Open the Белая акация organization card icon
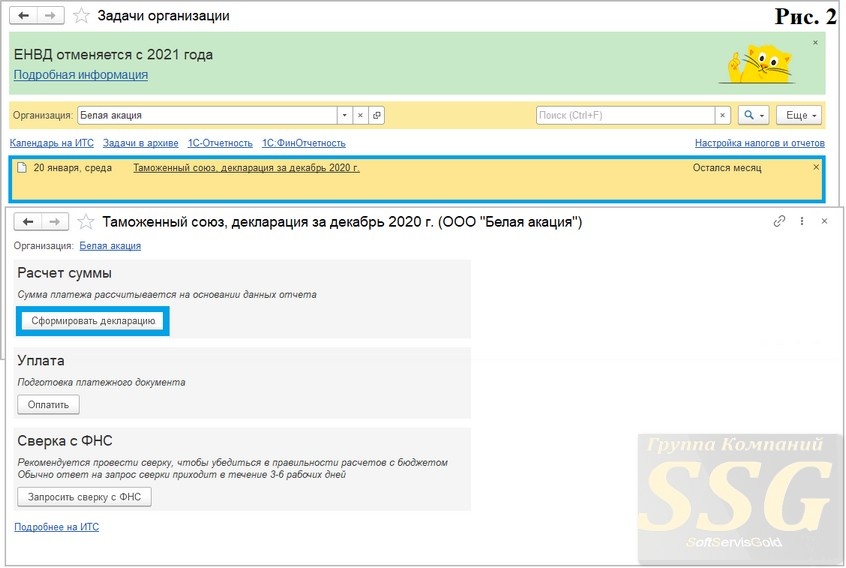Screen dimensions: 846x568 click(377, 115)
